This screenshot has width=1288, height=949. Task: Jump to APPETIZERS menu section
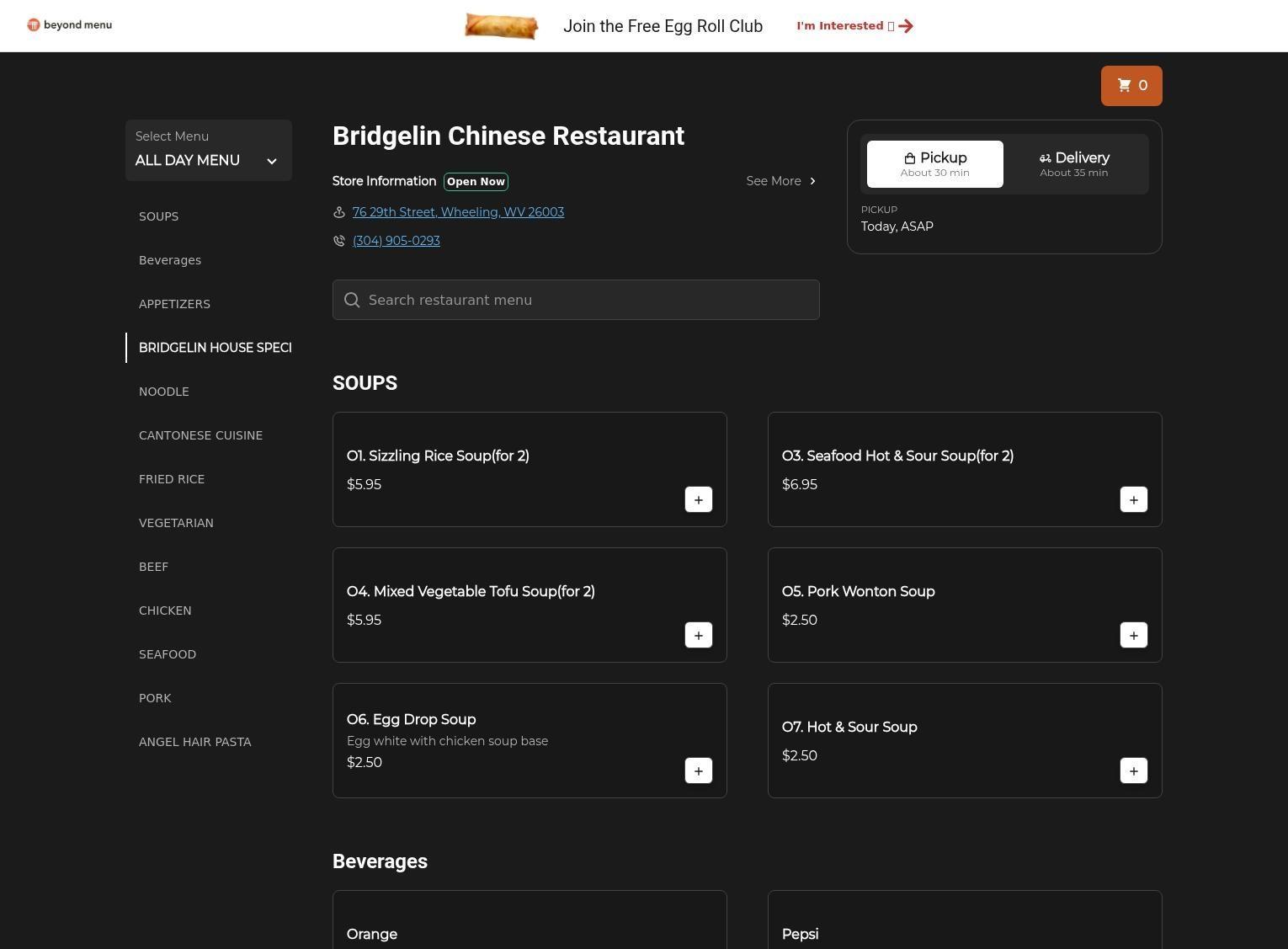point(174,304)
